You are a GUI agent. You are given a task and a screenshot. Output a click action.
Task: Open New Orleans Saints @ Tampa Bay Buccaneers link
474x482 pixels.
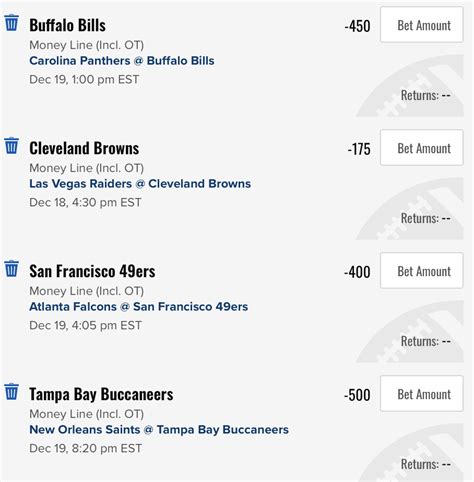(x=159, y=430)
